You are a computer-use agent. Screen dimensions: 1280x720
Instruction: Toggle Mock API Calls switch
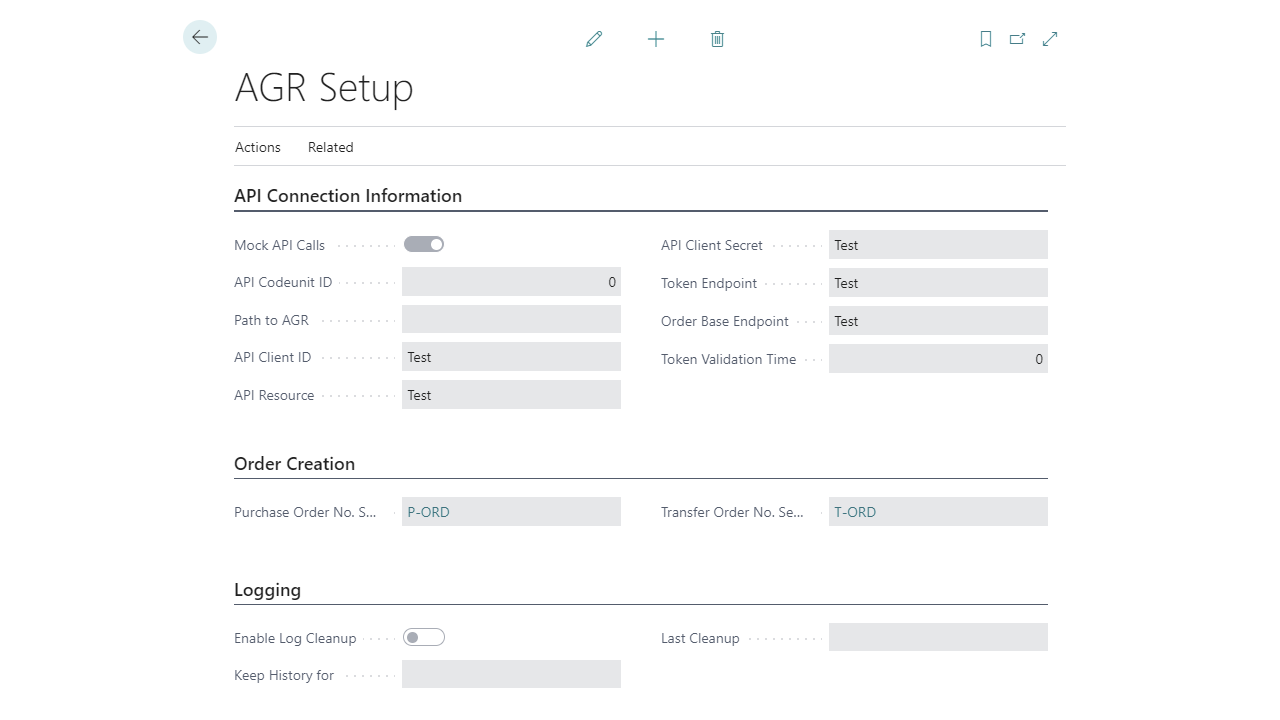click(424, 244)
